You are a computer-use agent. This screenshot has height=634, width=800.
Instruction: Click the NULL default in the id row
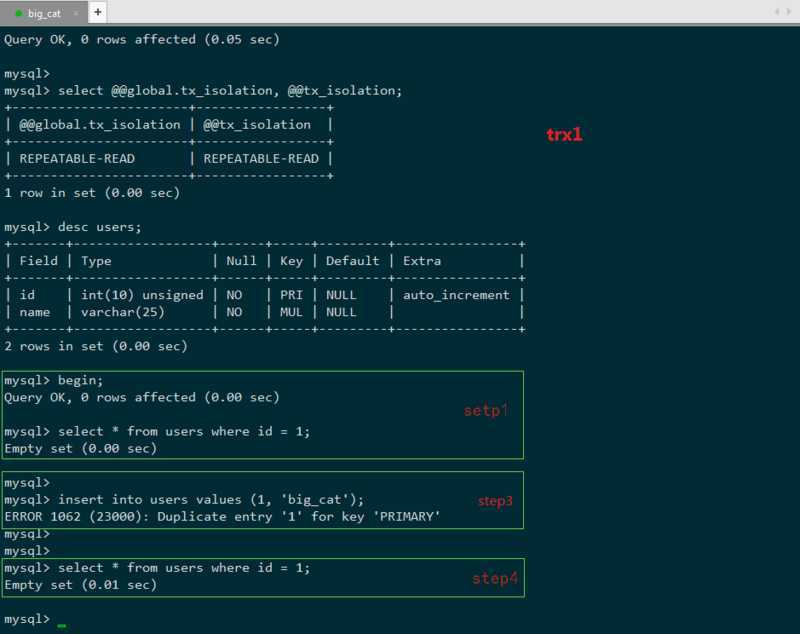click(x=341, y=295)
